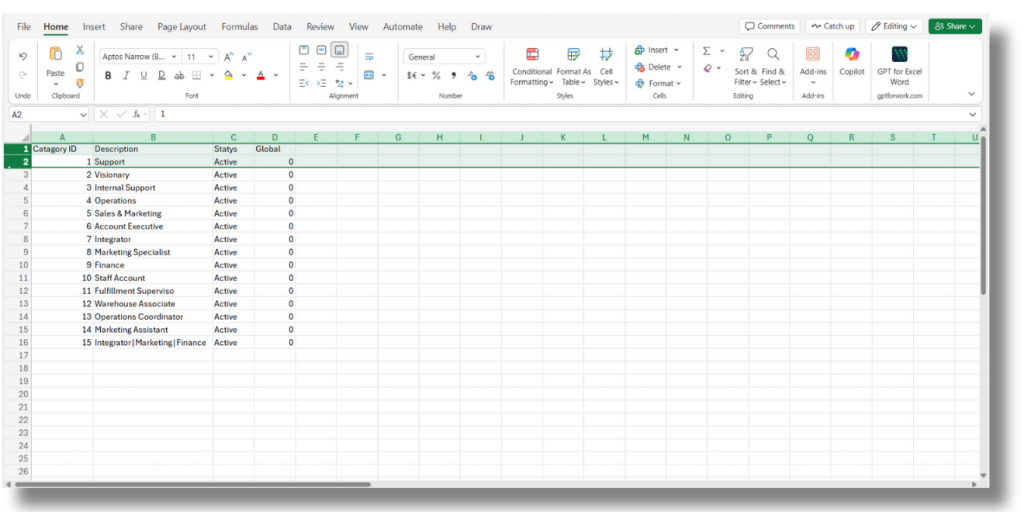The width and height of the screenshot is (1024, 512).
Task: Click the Format Painter brush icon
Action: click(80, 83)
